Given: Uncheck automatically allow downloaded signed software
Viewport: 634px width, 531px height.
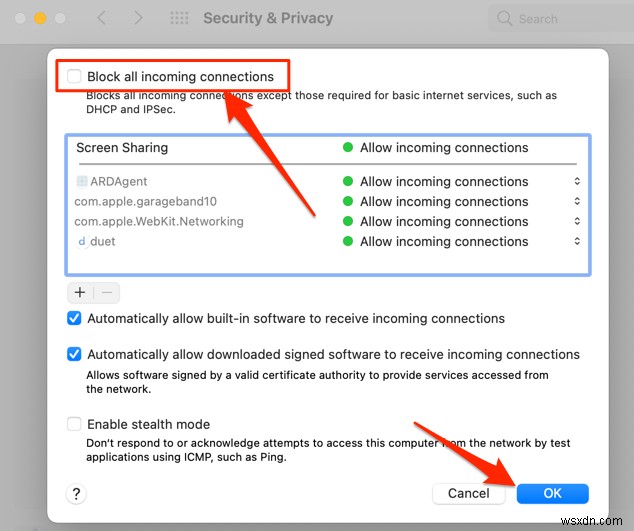Looking at the screenshot, I should (x=74, y=354).
